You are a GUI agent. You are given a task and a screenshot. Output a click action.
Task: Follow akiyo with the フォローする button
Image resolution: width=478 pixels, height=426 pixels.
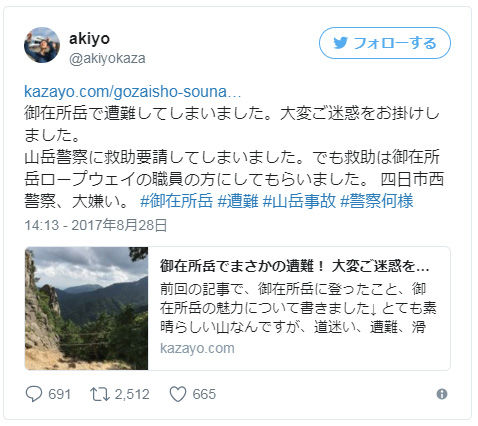(x=385, y=43)
